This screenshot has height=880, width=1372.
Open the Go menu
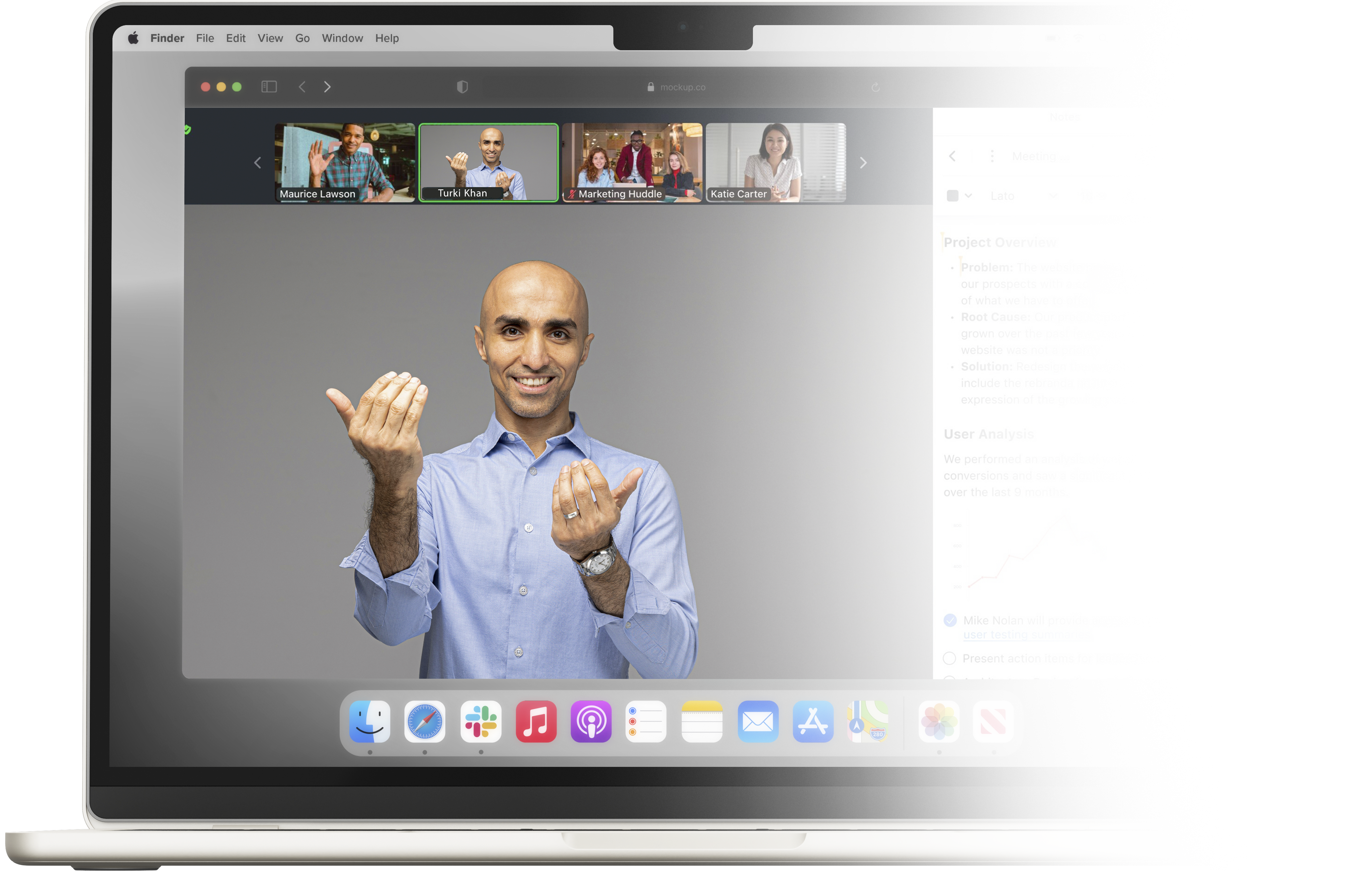pyautogui.click(x=302, y=38)
